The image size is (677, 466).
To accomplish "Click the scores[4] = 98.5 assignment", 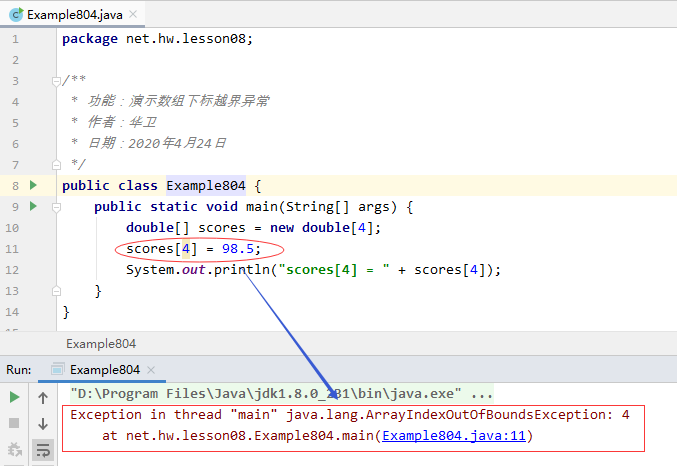I will (x=193, y=249).
